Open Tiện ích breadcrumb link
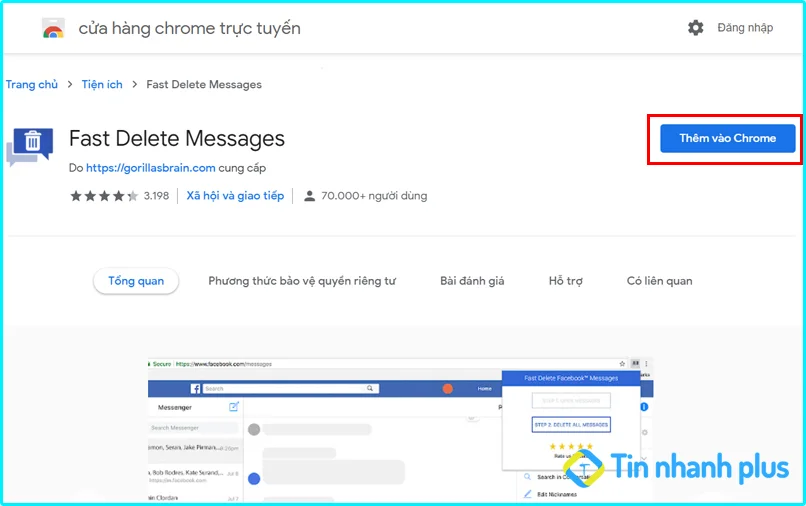Viewport: 806px width, 506px height. pos(102,84)
